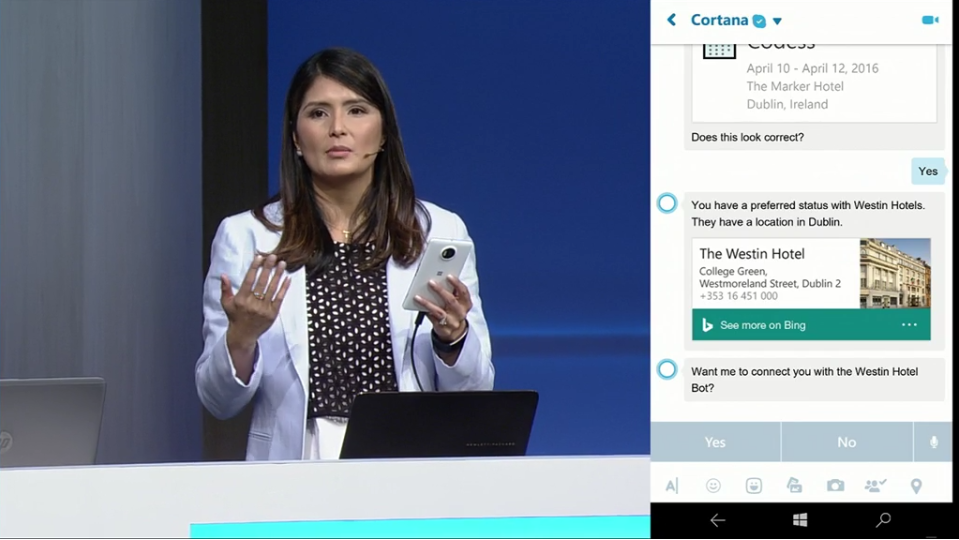Go back using the chat header arrow
Viewport: 959px width, 540px height.
click(x=672, y=20)
